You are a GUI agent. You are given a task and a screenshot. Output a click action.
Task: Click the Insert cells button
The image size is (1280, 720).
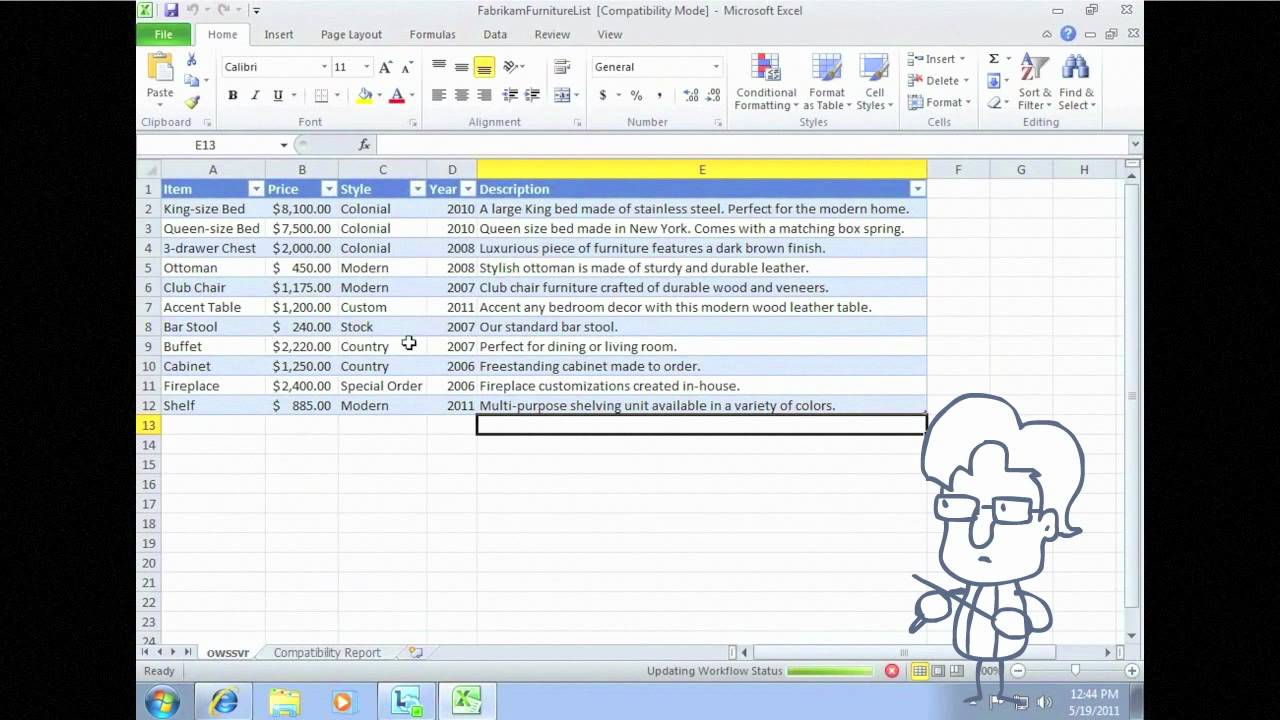tap(938, 59)
